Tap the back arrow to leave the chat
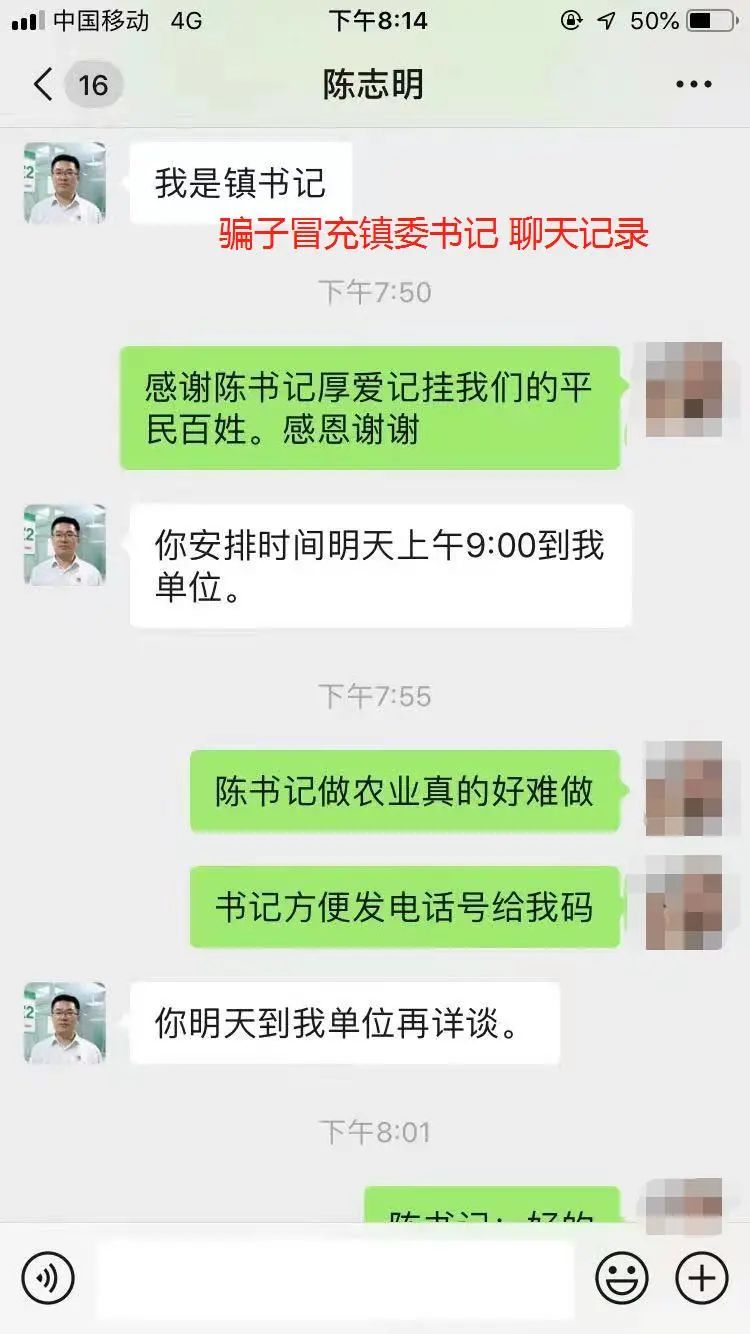The image size is (750, 1334). pos(42,85)
